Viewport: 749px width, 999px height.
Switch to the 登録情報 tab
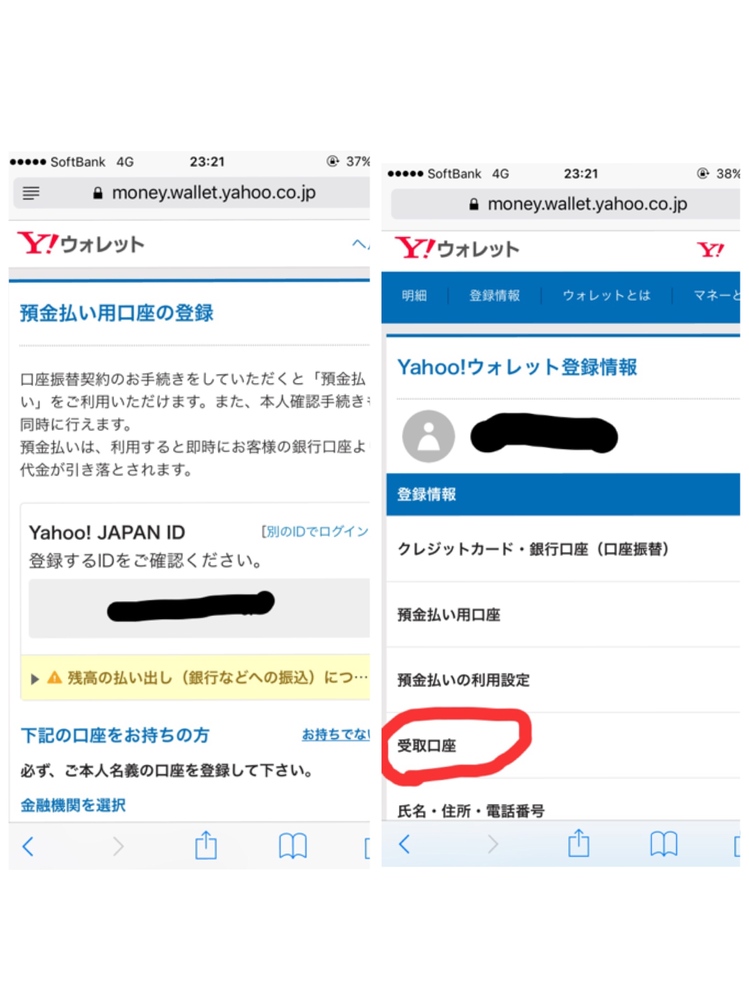(494, 296)
